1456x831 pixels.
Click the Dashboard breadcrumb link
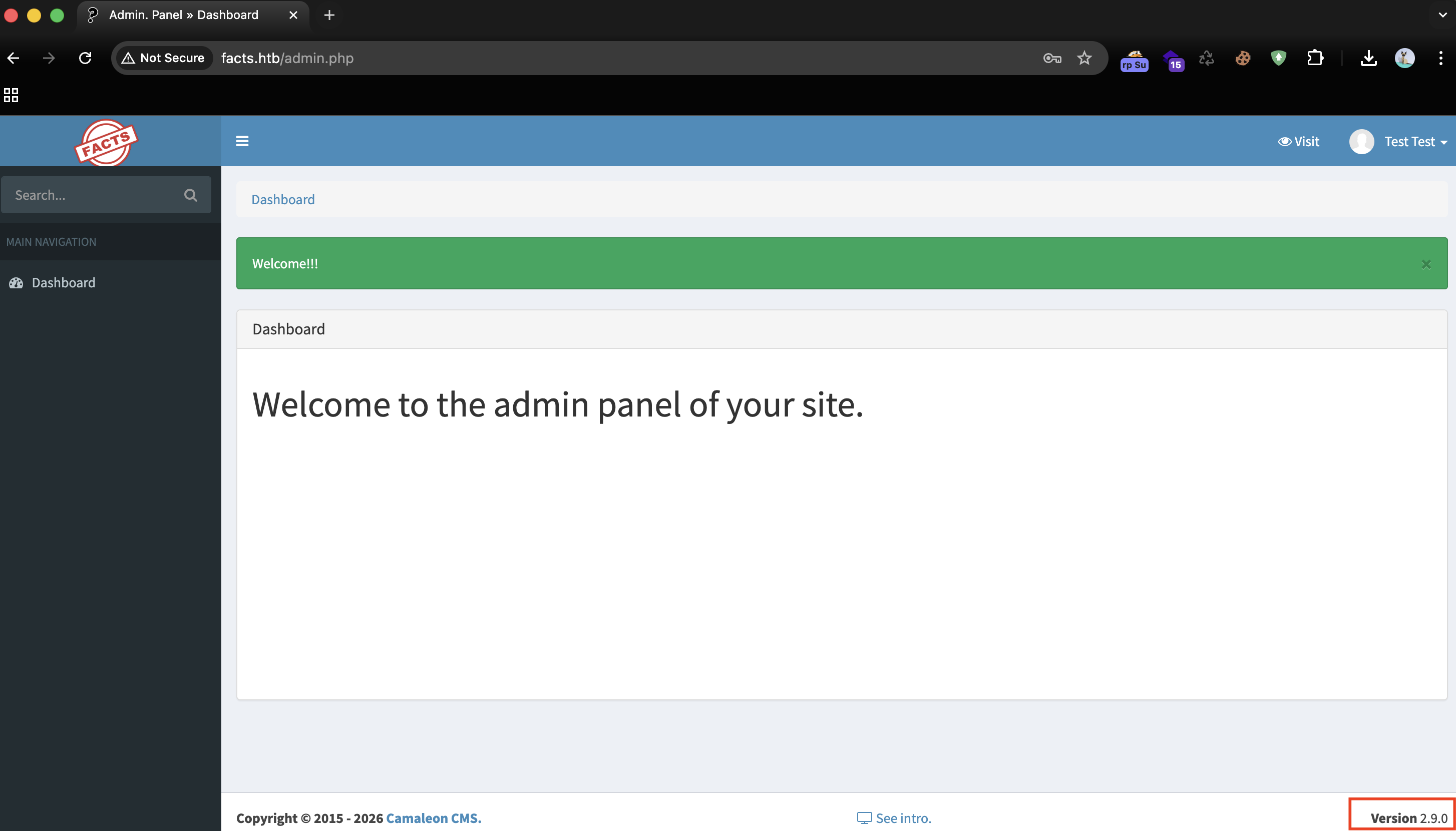click(283, 199)
